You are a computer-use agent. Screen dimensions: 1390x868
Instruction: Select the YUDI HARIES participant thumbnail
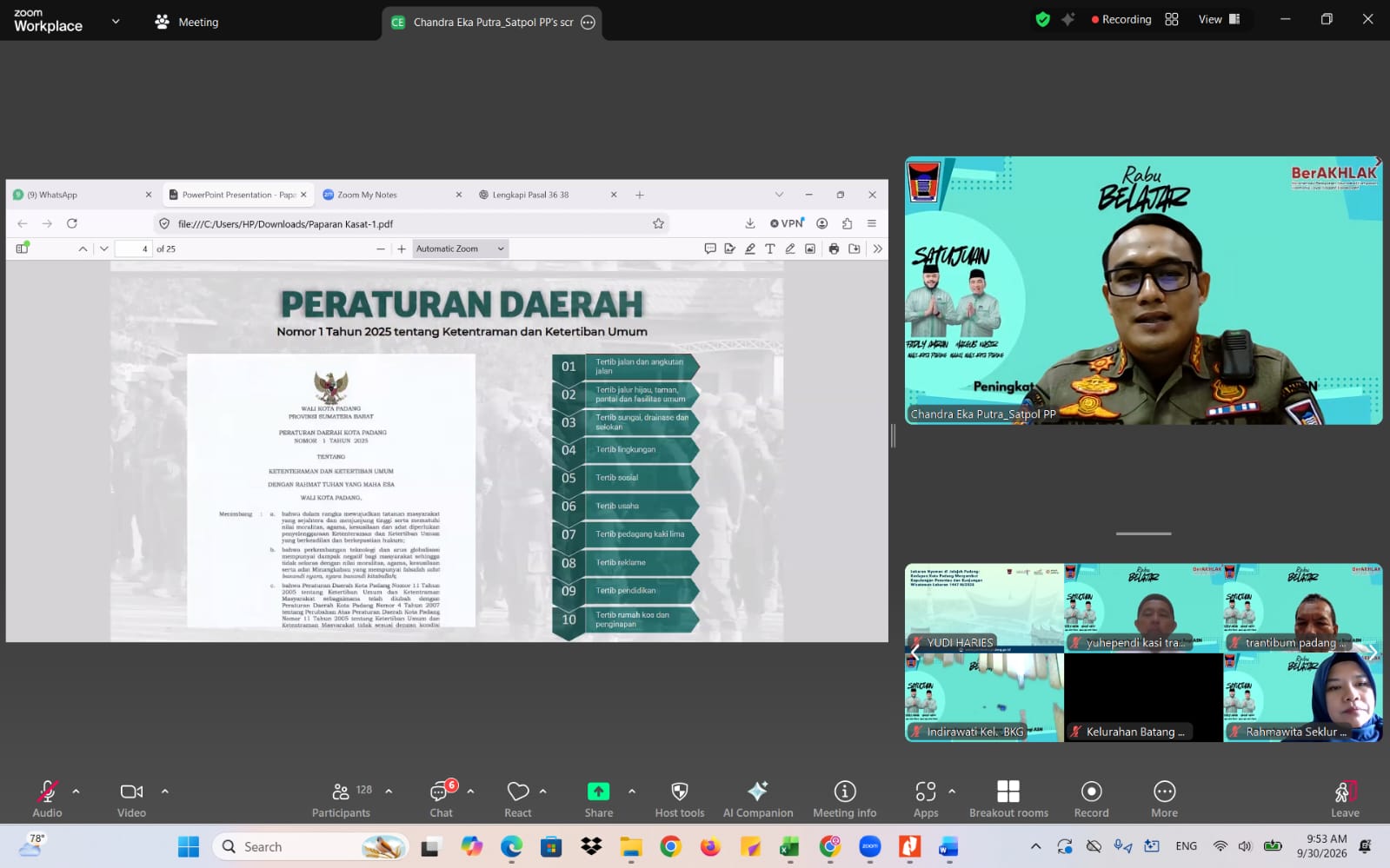[x=984, y=608]
